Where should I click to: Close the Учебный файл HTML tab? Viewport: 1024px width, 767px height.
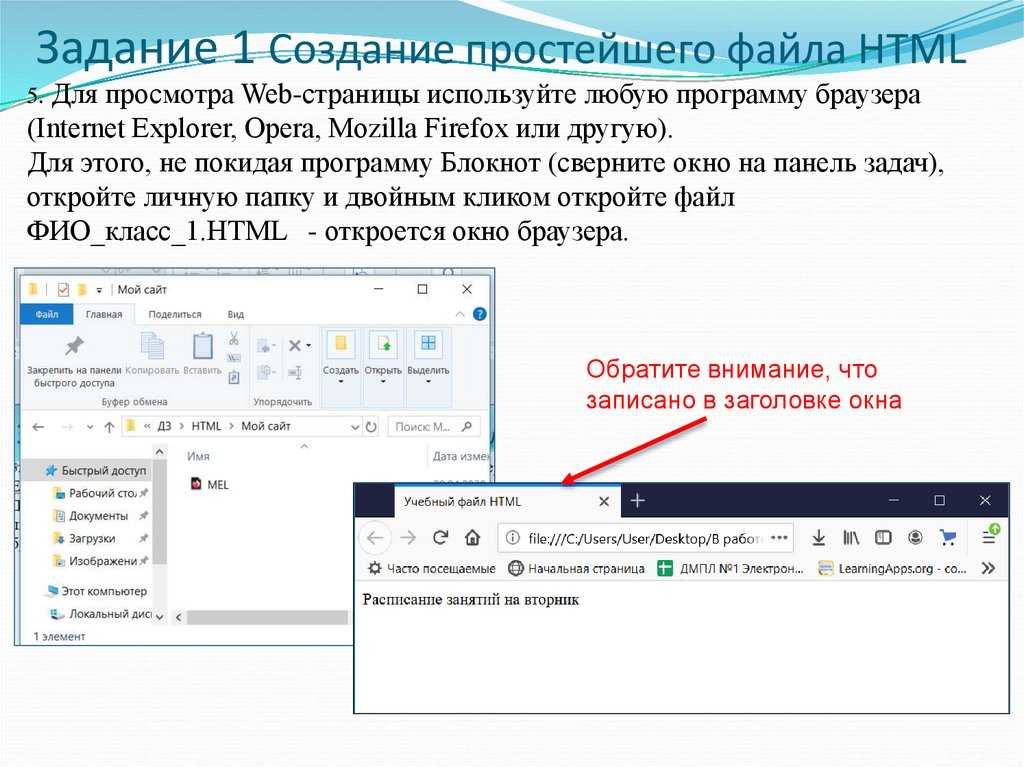coord(604,502)
